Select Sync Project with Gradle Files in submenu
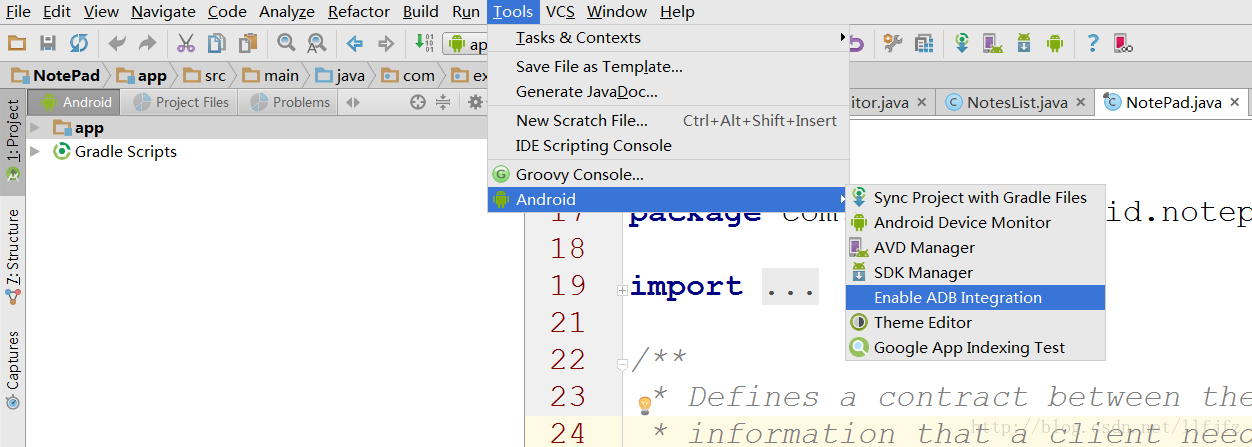Screen dimensions: 1252x447 point(975,198)
